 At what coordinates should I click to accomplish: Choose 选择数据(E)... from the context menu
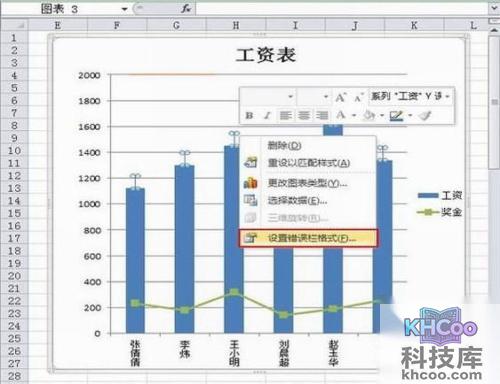[x=298, y=201]
